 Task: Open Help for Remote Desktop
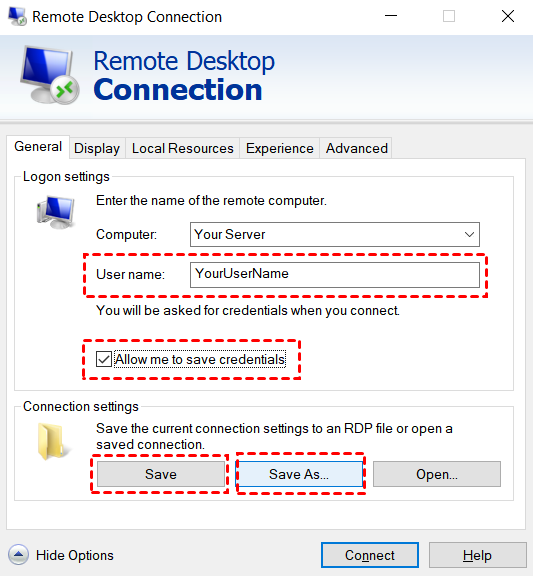[x=478, y=555]
